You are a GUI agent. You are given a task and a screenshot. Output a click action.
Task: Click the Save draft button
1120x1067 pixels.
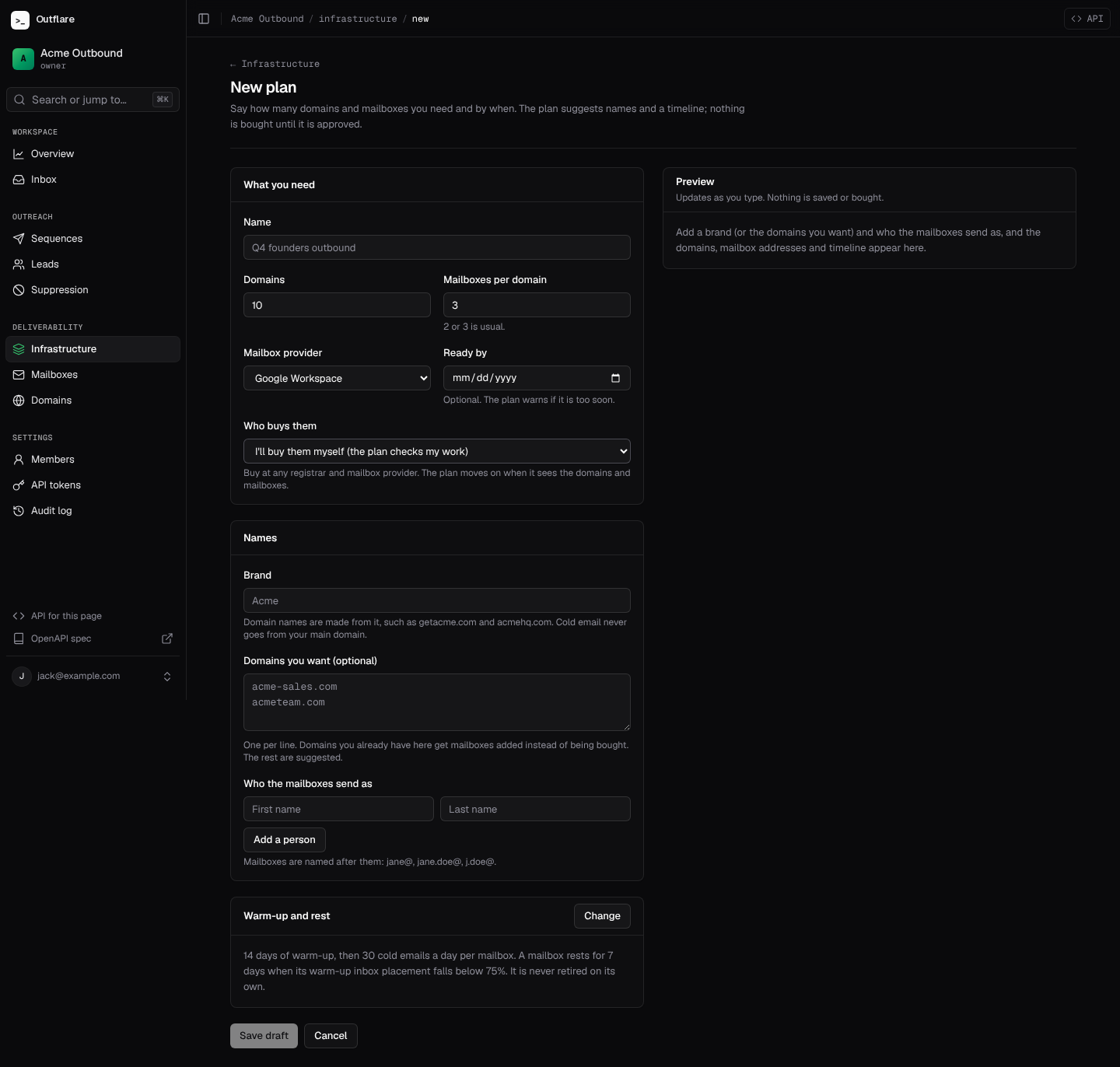[x=264, y=1036]
